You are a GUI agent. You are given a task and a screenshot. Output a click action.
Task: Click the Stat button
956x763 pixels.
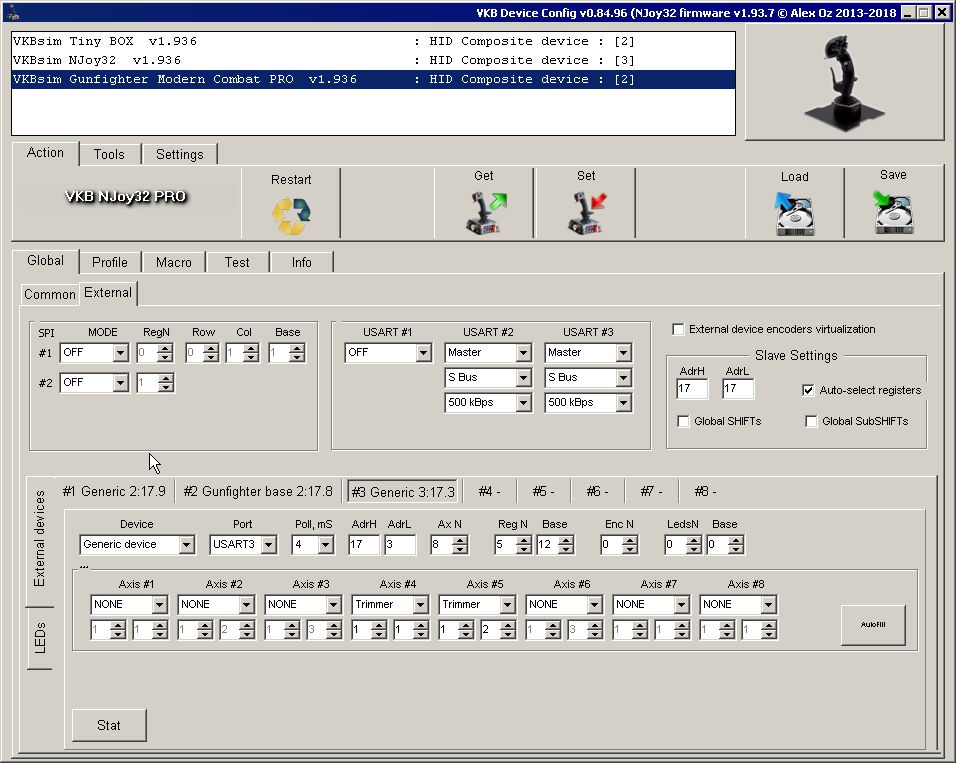tap(109, 725)
